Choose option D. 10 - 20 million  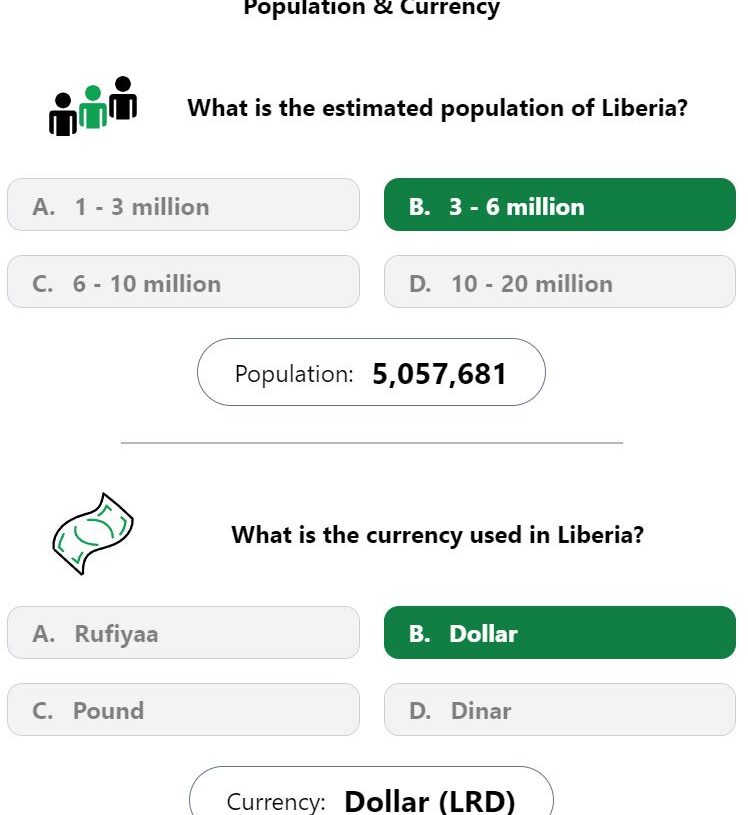(x=560, y=282)
